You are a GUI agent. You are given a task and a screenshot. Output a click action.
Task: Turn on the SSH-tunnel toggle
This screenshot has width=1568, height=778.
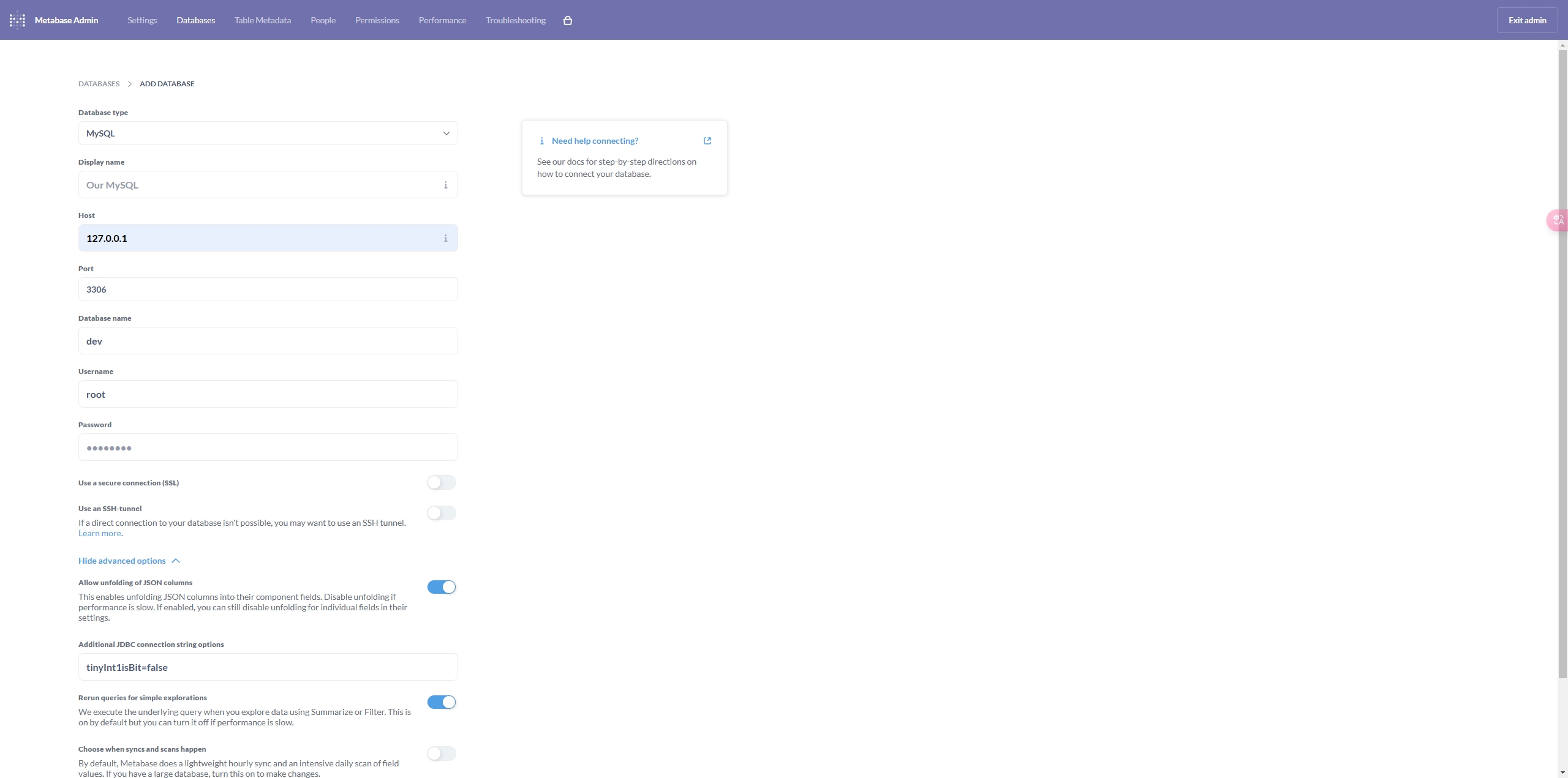[441, 513]
